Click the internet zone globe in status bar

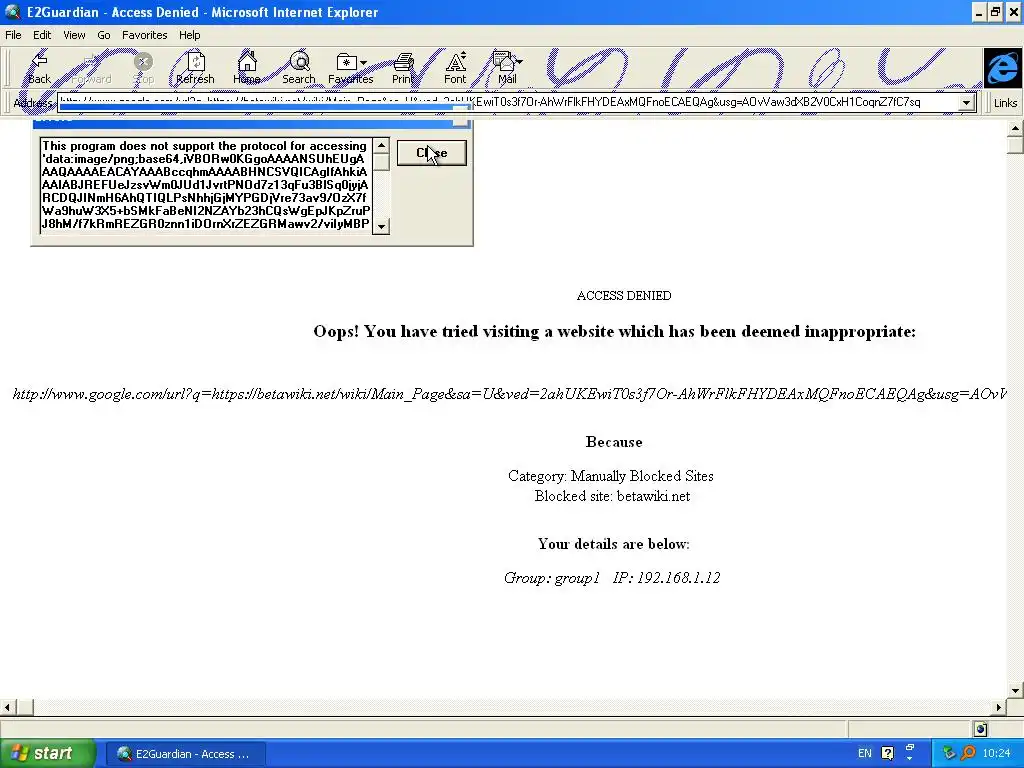tap(980, 729)
